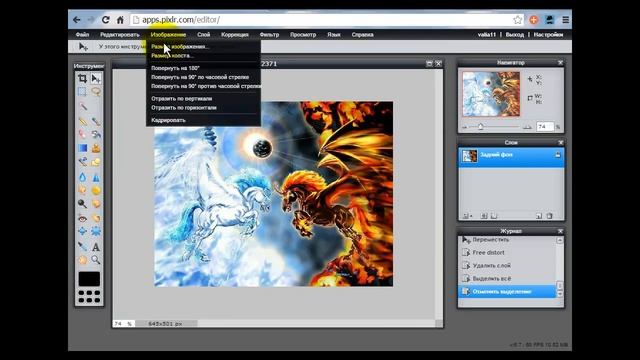Screen dimensions: 640x360
Task: Select the Sharpen triangle tool
Action: (x=96, y=177)
